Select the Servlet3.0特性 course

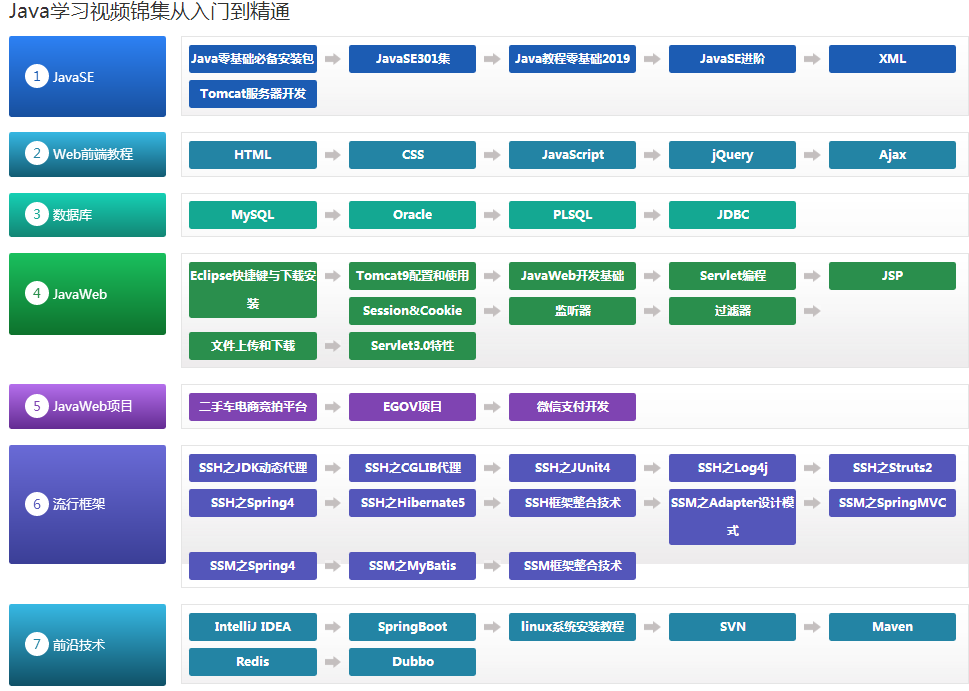click(x=412, y=346)
